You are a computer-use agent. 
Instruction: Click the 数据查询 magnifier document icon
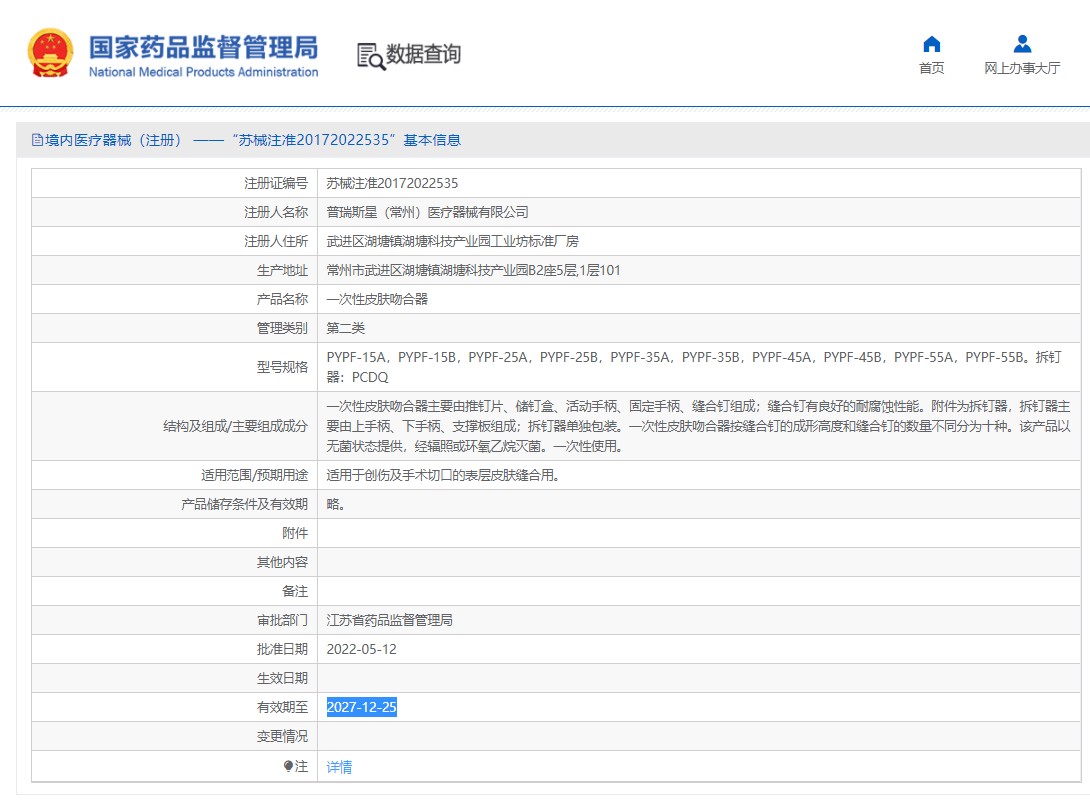pyautogui.click(x=370, y=56)
